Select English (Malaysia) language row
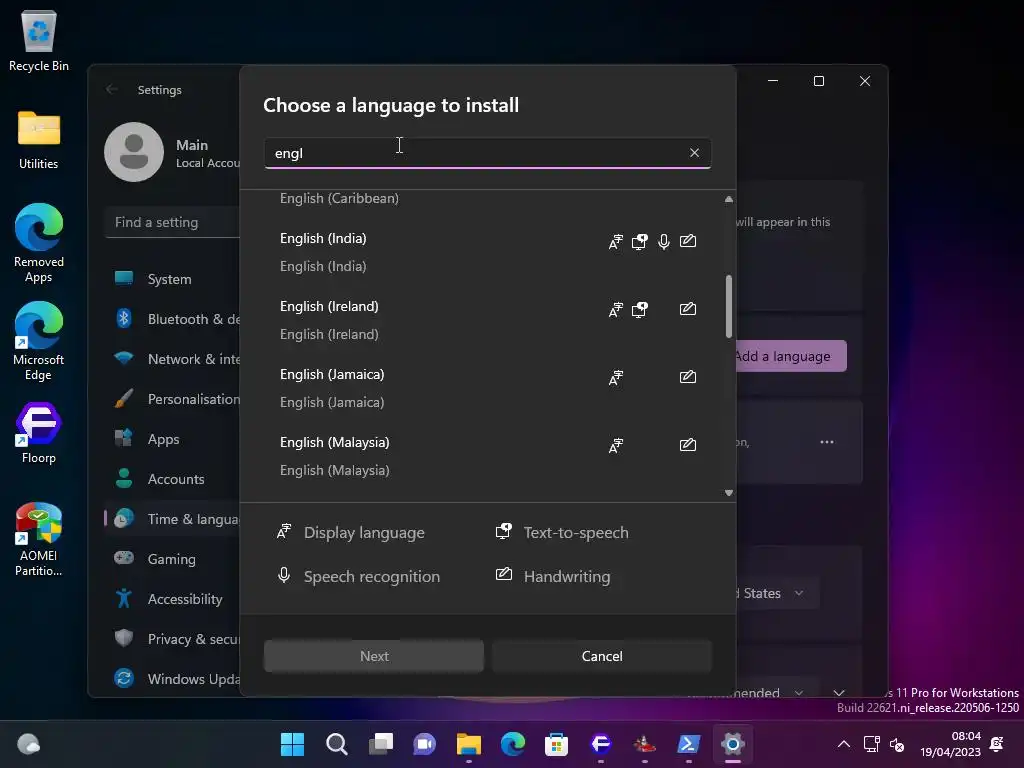1024x768 pixels. point(488,456)
